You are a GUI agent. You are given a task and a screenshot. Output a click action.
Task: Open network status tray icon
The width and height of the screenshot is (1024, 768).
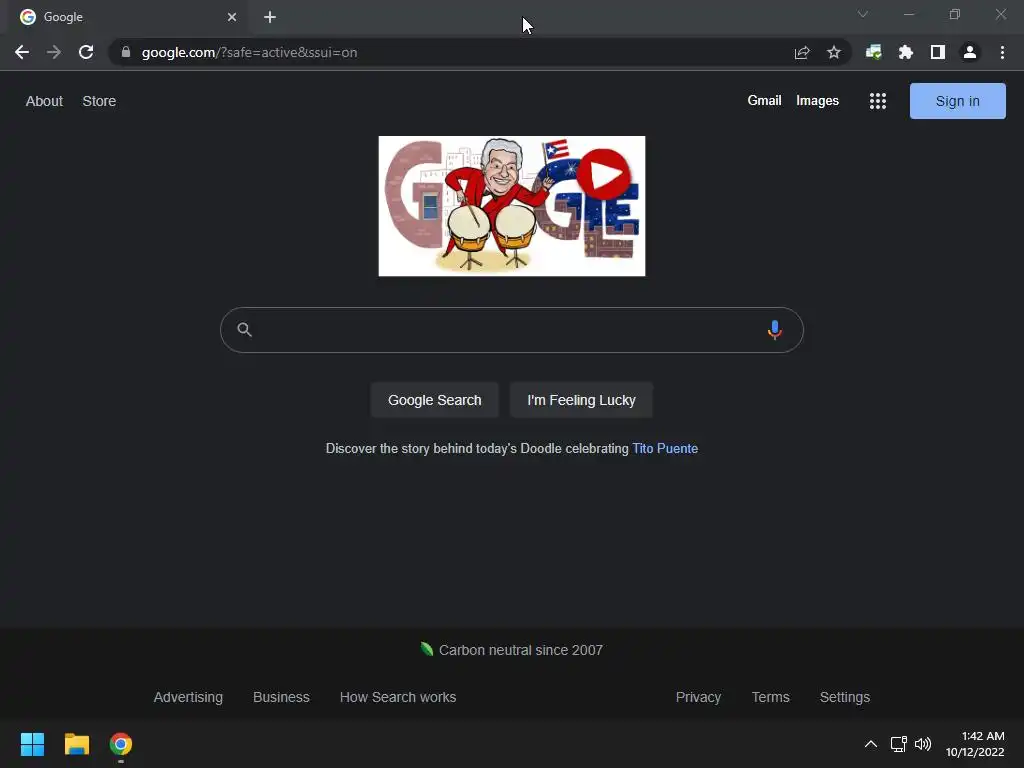click(x=899, y=744)
